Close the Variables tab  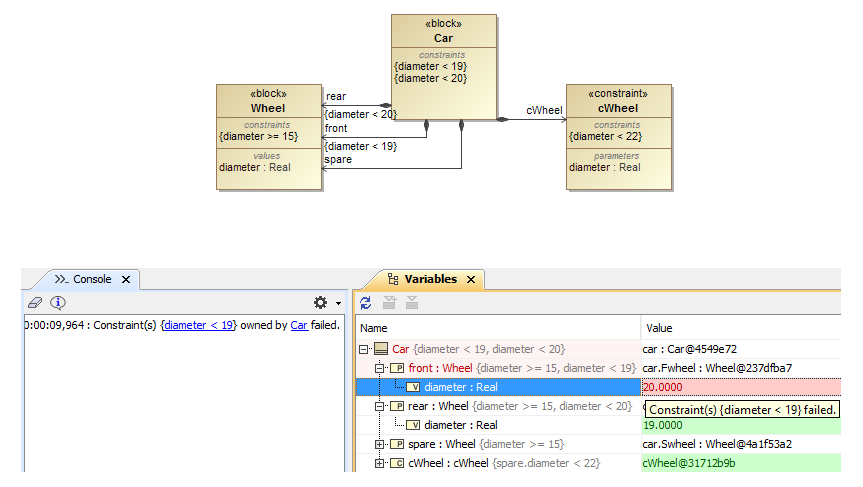click(471, 279)
